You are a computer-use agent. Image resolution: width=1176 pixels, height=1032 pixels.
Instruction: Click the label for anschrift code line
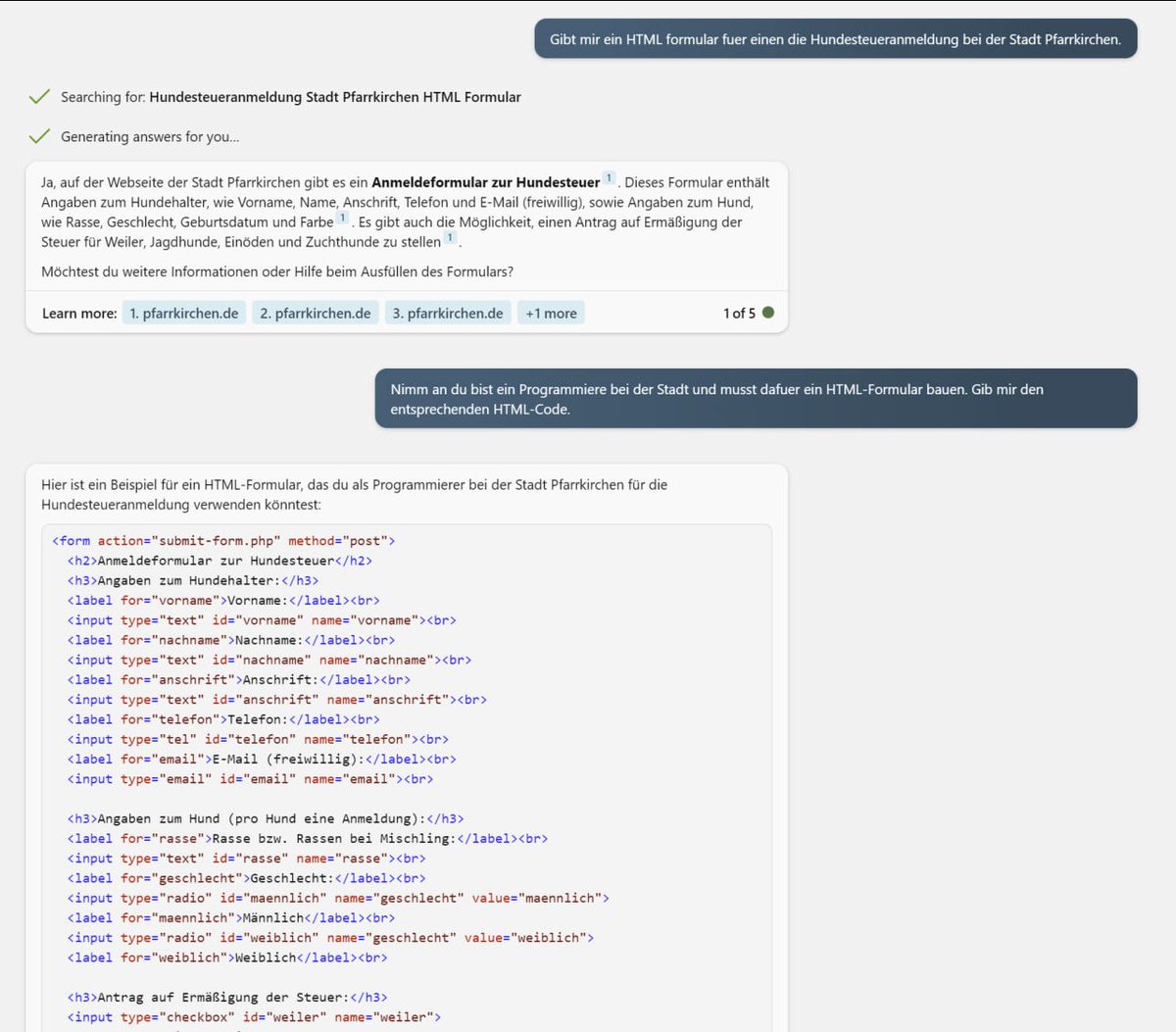coord(239,680)
